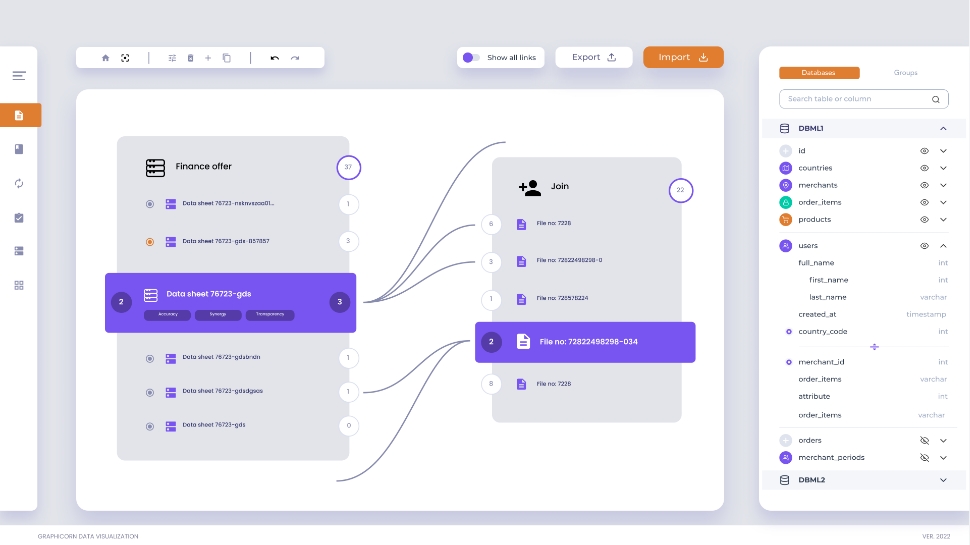Switch to the Groups tab

(x=906, y=73)
